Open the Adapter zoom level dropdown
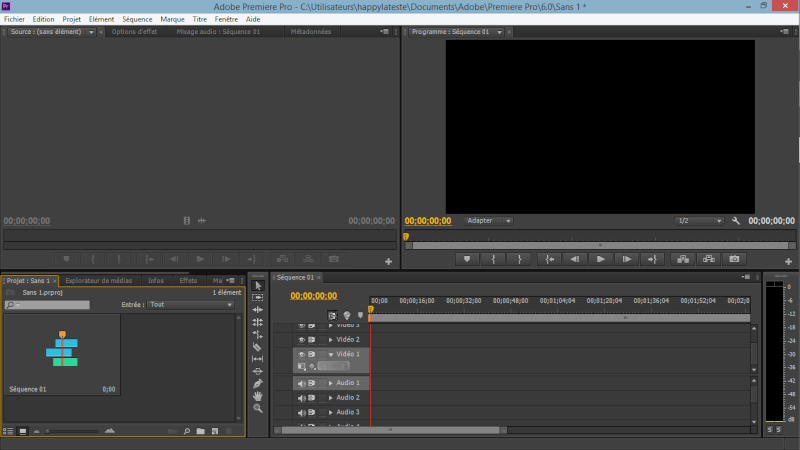800x450 pixels. (488, 221)
